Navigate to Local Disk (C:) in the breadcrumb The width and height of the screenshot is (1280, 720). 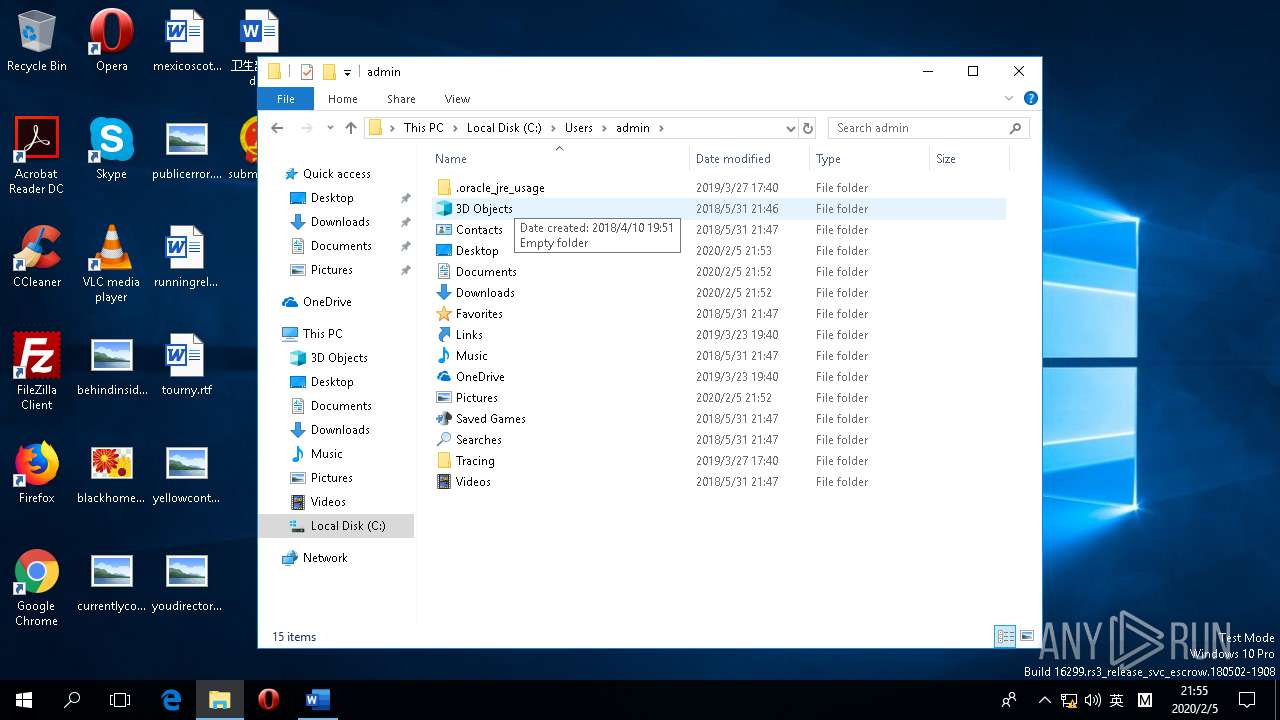click(504, 128)
